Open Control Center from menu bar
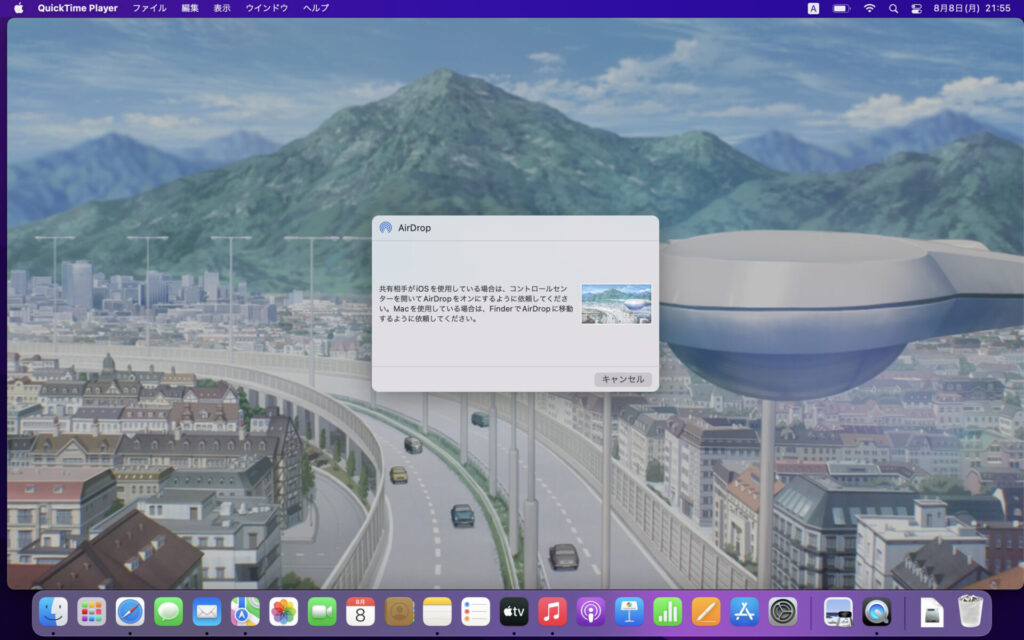Viewport: 1024px width, 640px height. pos(917,8)
